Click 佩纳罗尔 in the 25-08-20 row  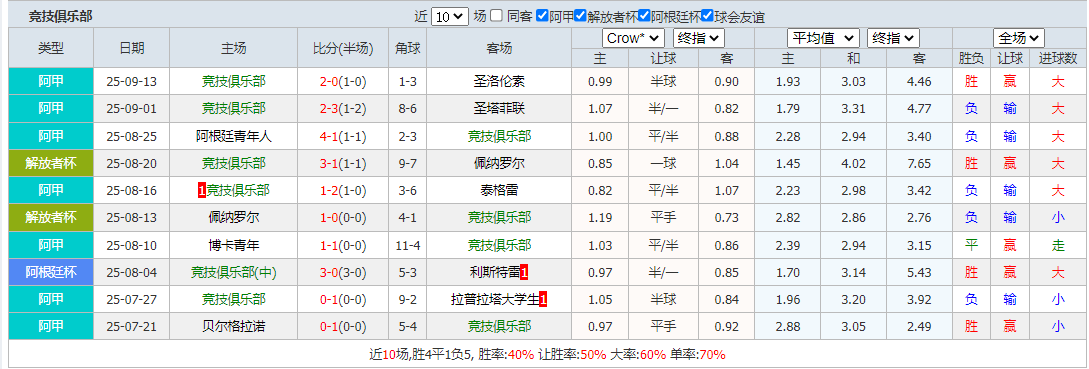(x=499, y=163)
